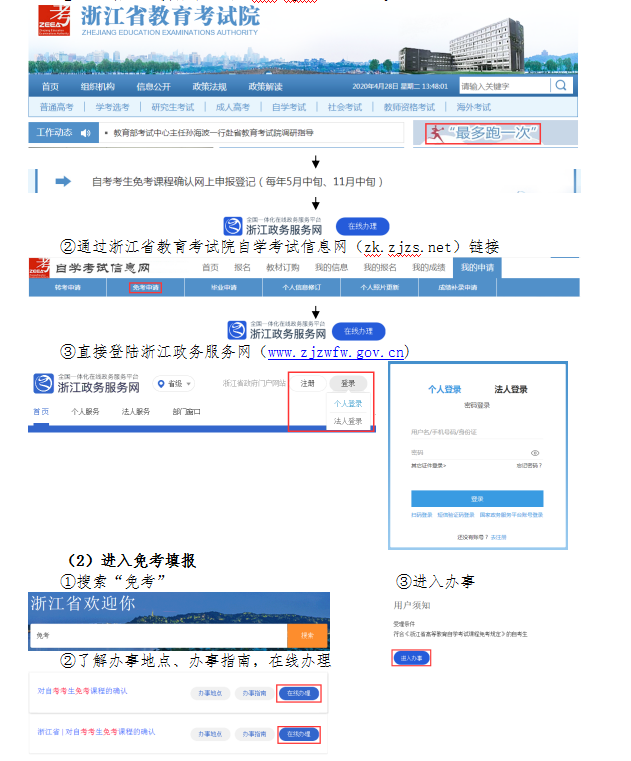Open 政策解读 menu item
This screenshot has width=631, height=761.
click(x=265, y=86)
